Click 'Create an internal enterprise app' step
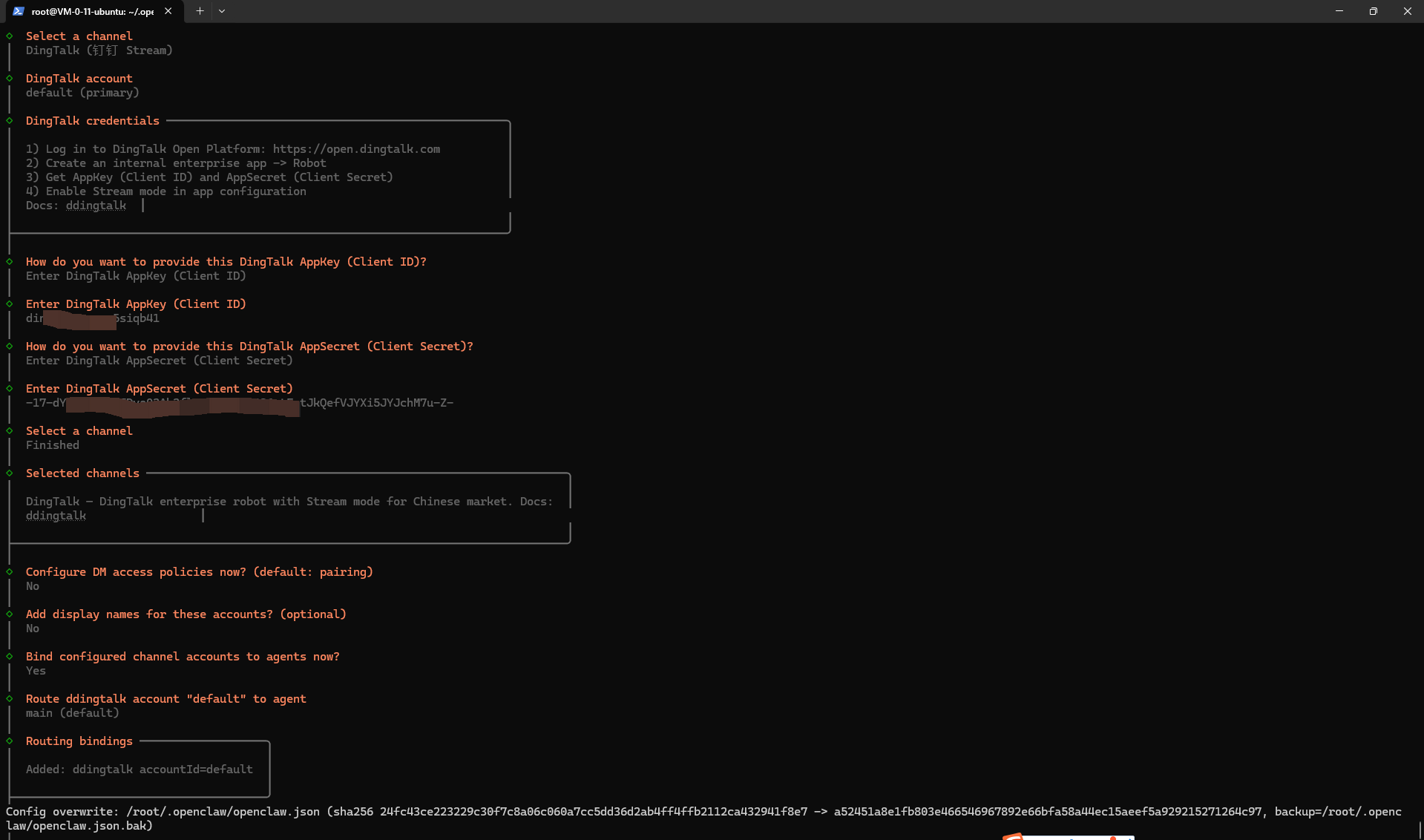Image resolution: width=1424 pixels, height=840 pixels. tap(176, 163)
